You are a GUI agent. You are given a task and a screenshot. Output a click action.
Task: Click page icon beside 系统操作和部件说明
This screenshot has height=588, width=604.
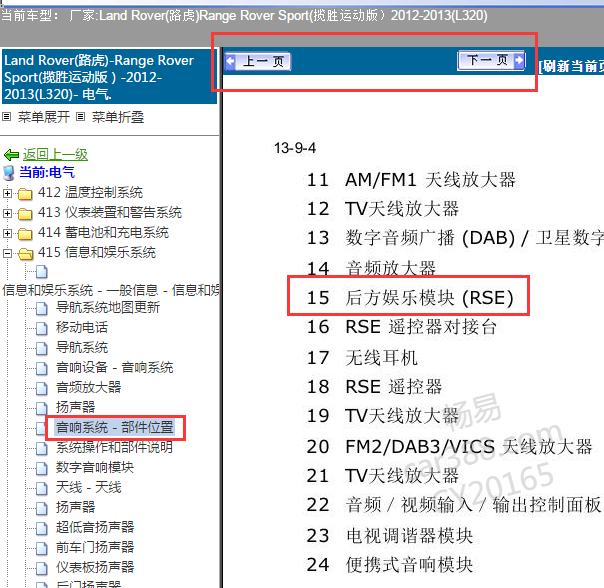[x=42, y=449]
